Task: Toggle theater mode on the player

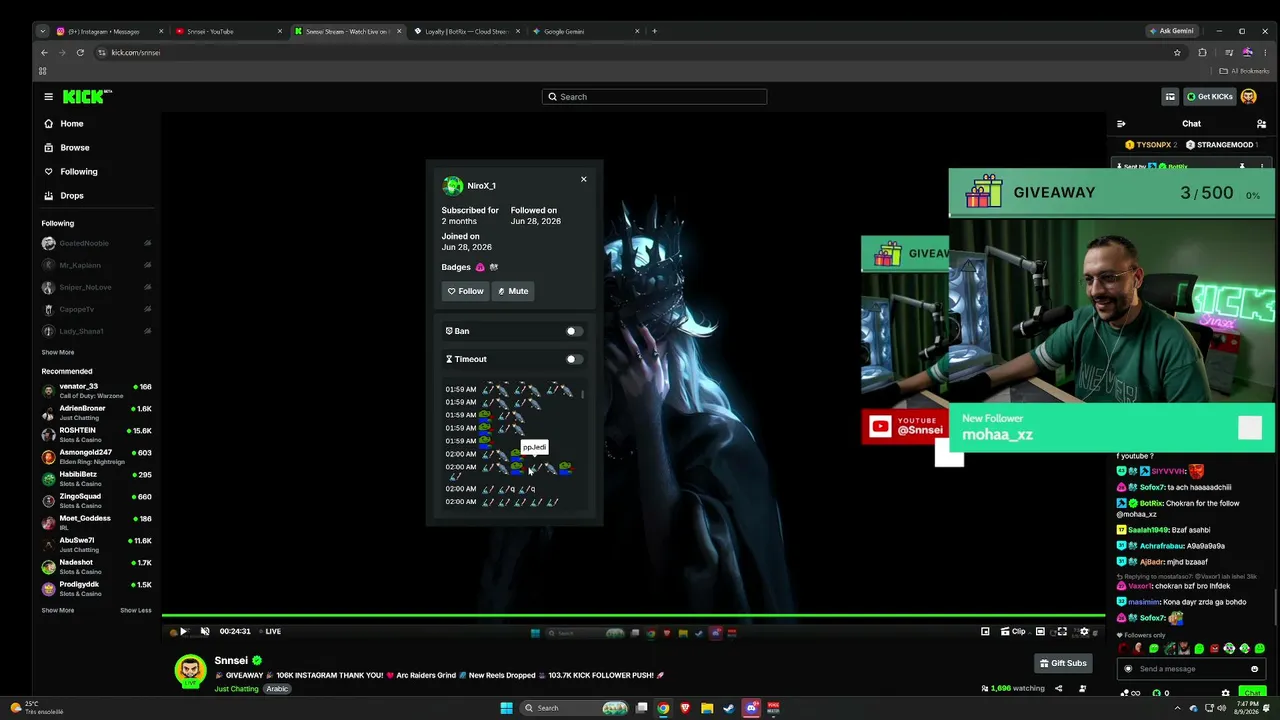Action: click(x=1040, y=631)
